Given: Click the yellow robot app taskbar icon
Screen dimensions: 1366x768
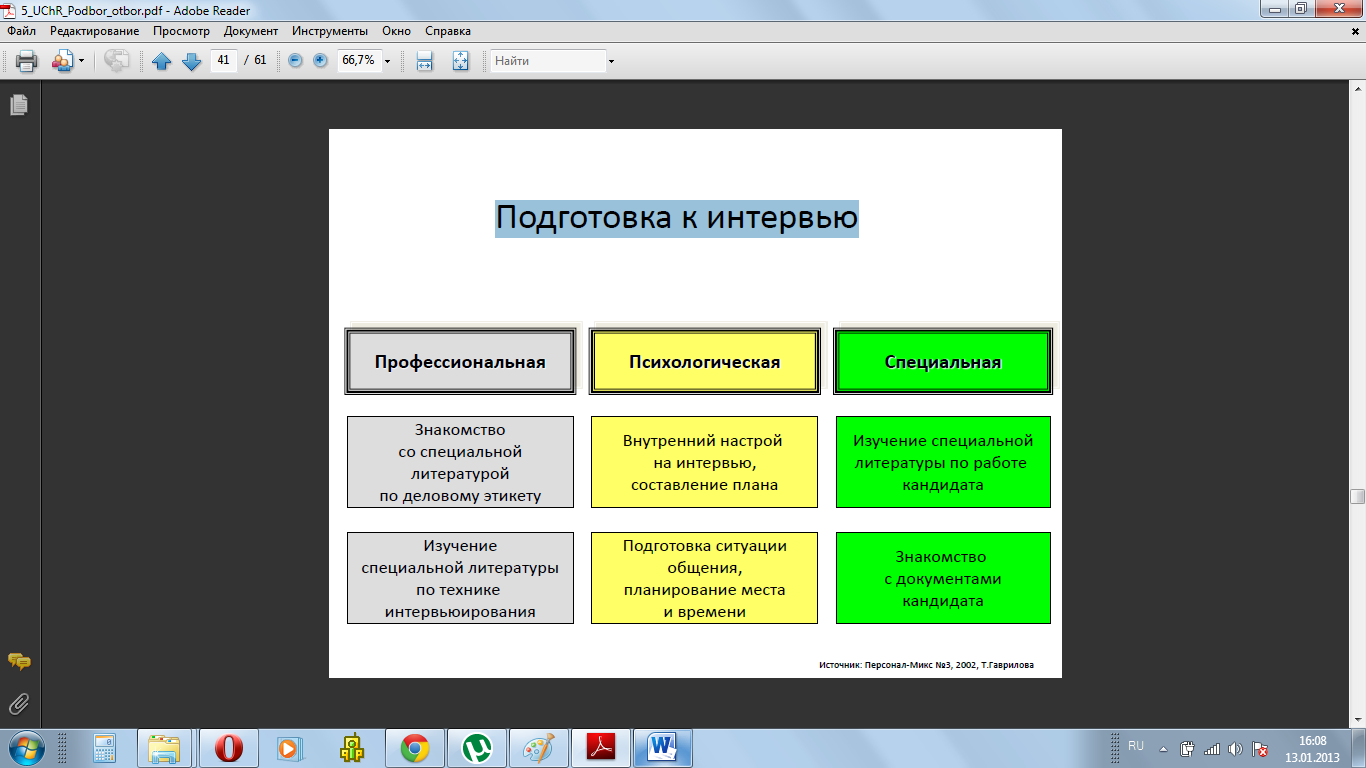Looking at the screenshot, I should click(x=351, y=747).
